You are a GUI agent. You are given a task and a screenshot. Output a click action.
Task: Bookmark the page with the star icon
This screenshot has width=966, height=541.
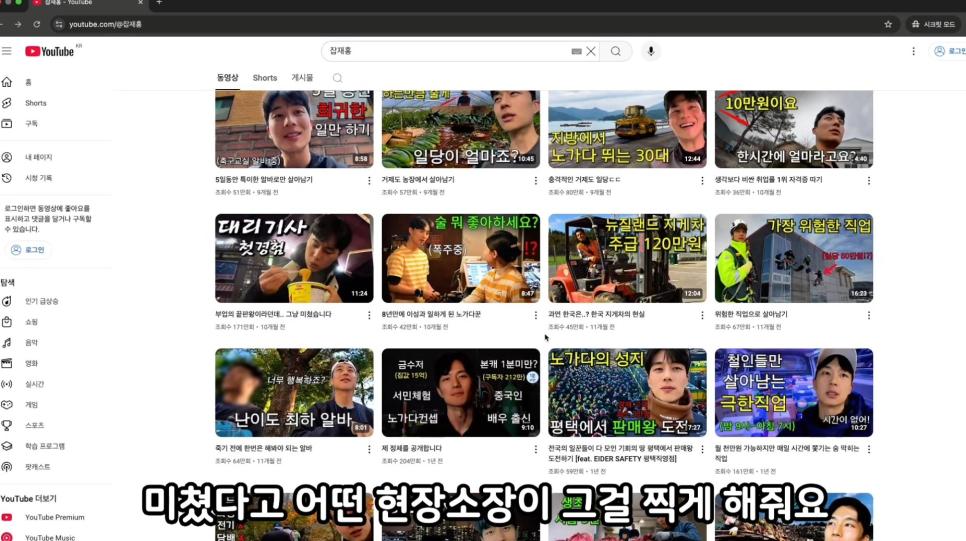pos(888,24)
